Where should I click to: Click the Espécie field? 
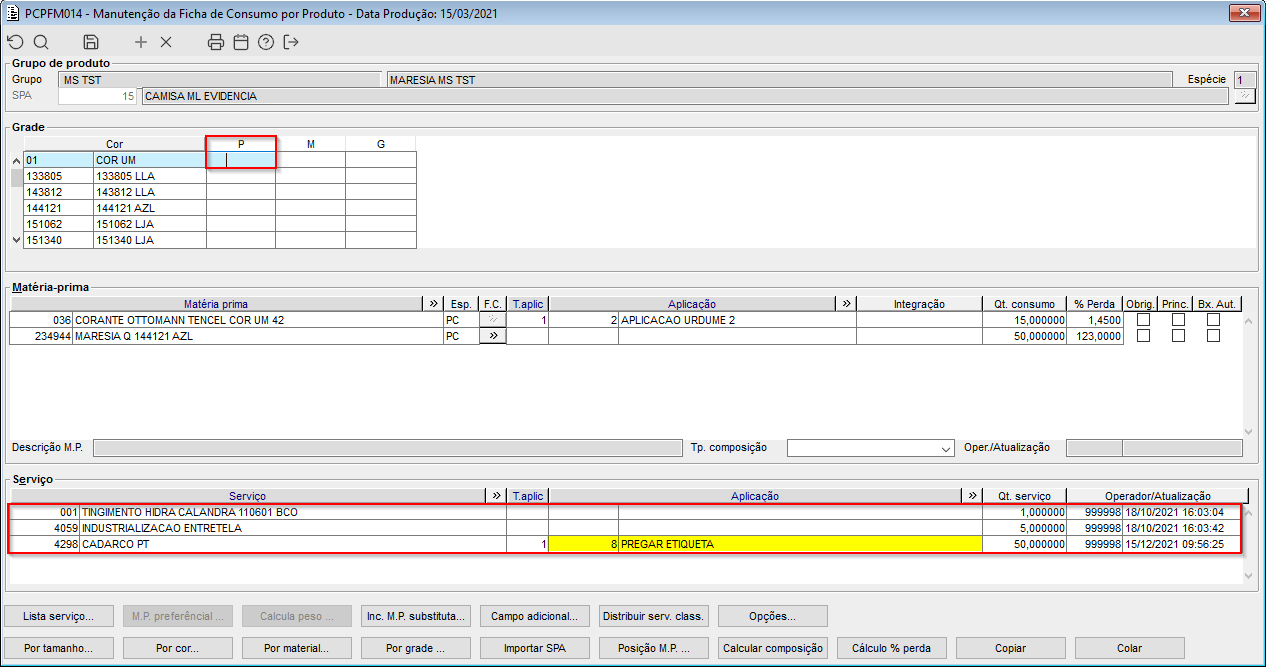click(1244, 79)
